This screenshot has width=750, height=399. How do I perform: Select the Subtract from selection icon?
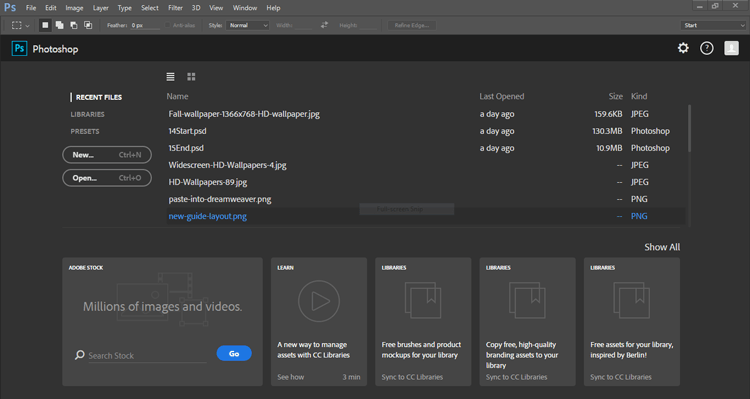[74, 25]
